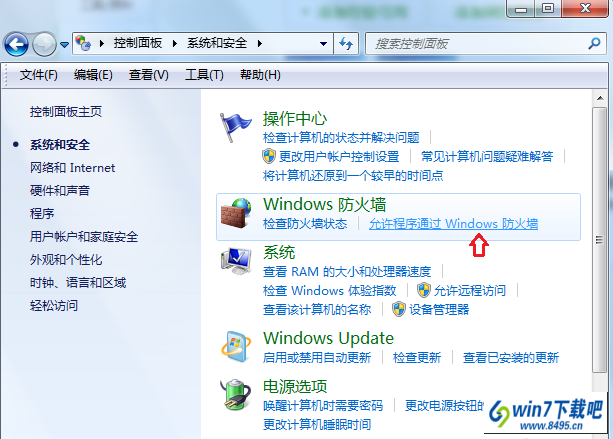Open the 工具(T) menu
Viewport: 613px width, 439px height.
(204, 75)
